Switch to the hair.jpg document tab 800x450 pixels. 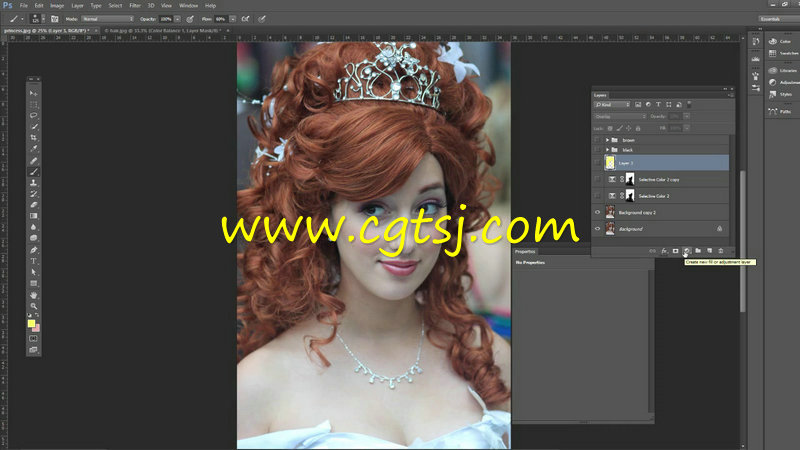[x=162, y=31]
